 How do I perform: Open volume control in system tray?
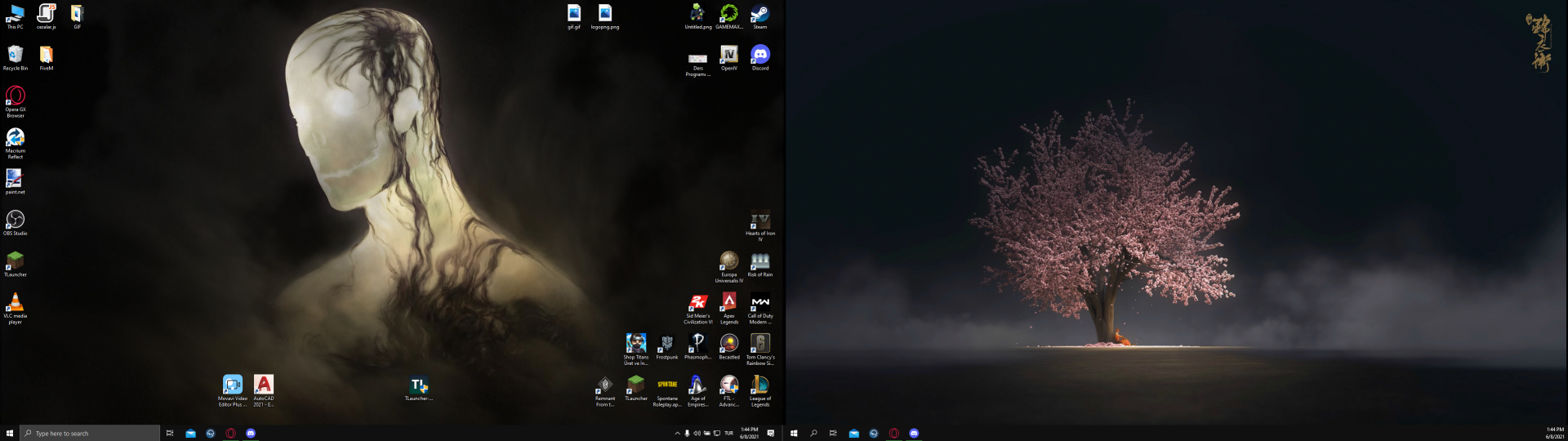point(697,433)
